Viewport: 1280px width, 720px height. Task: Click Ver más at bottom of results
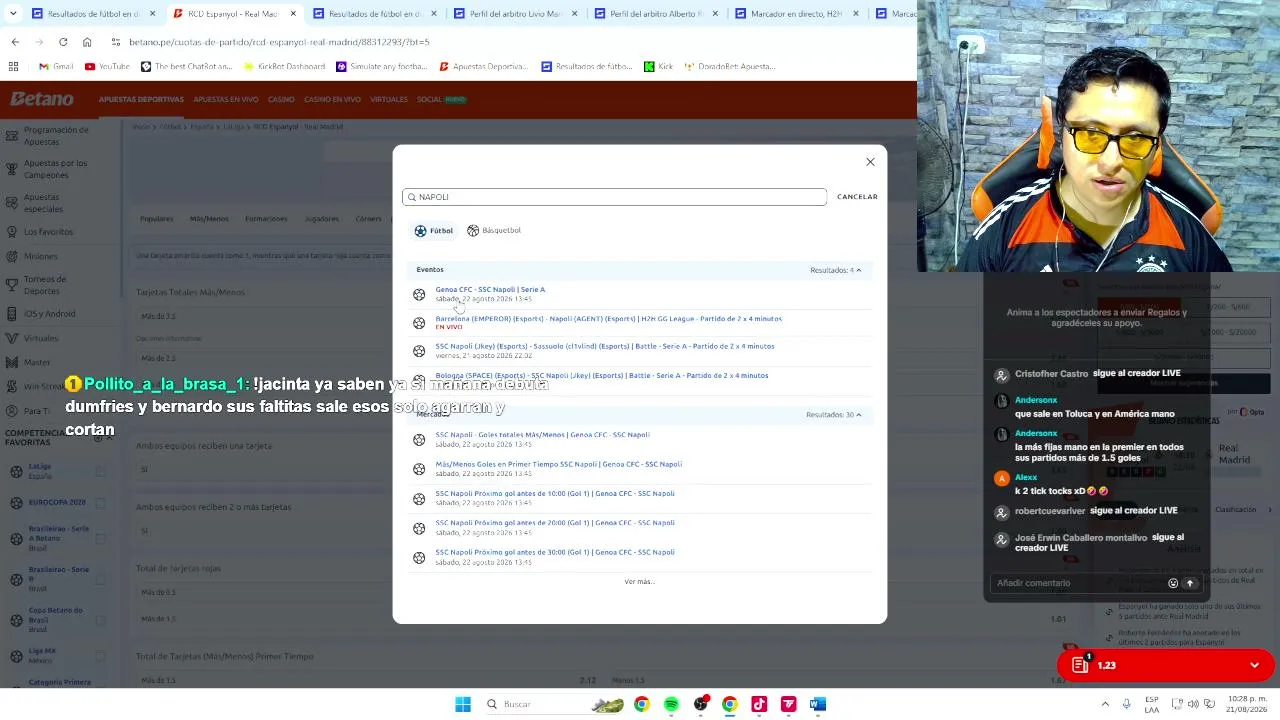coord(639,582)
